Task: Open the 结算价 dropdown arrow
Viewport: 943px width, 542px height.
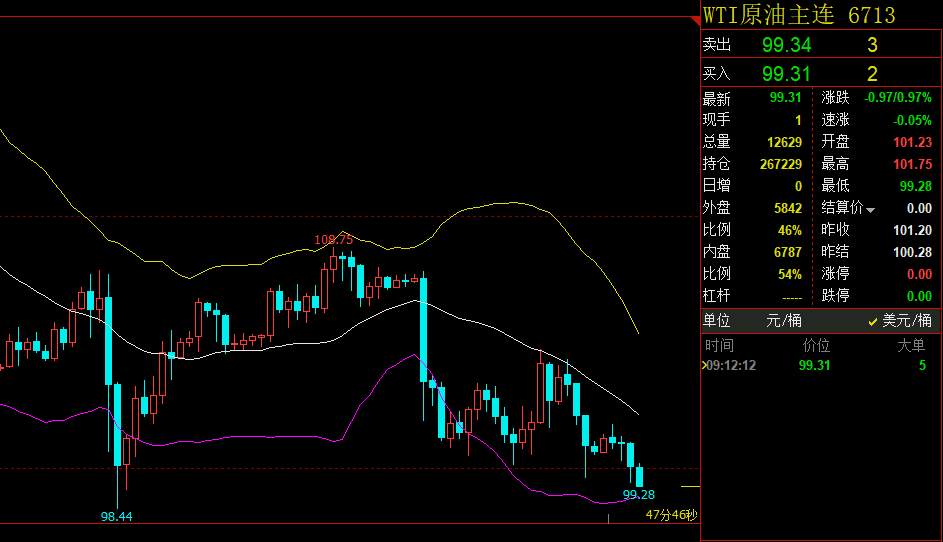Action: (870, 210)
